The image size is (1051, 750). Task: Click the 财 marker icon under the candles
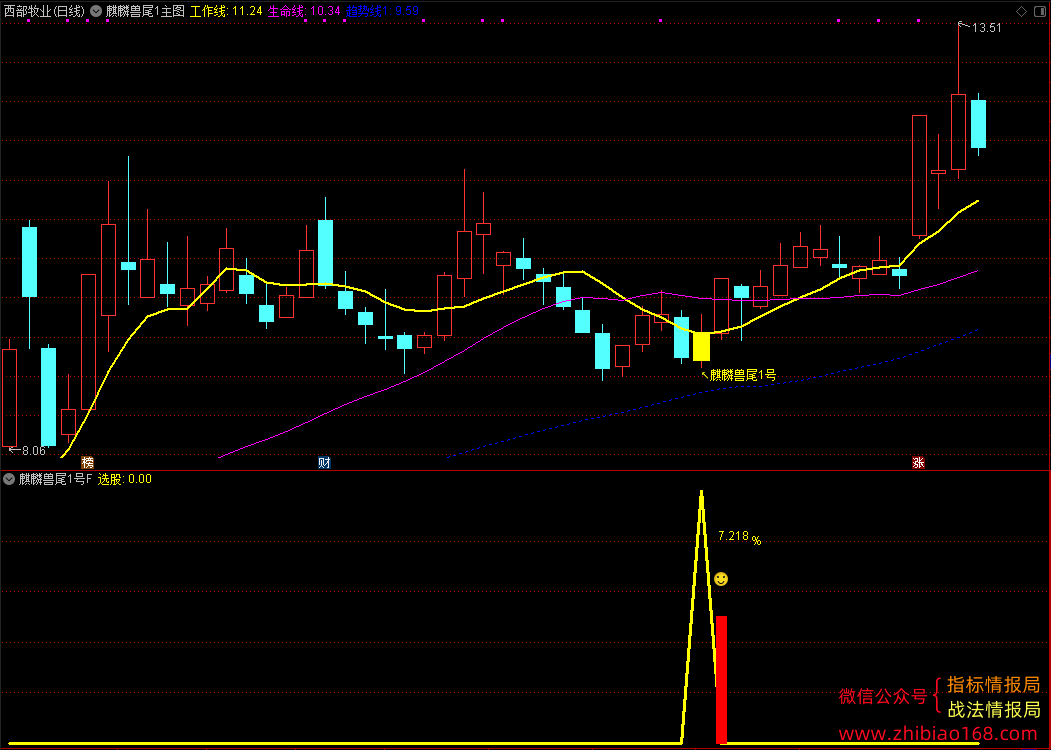point(324,462)
